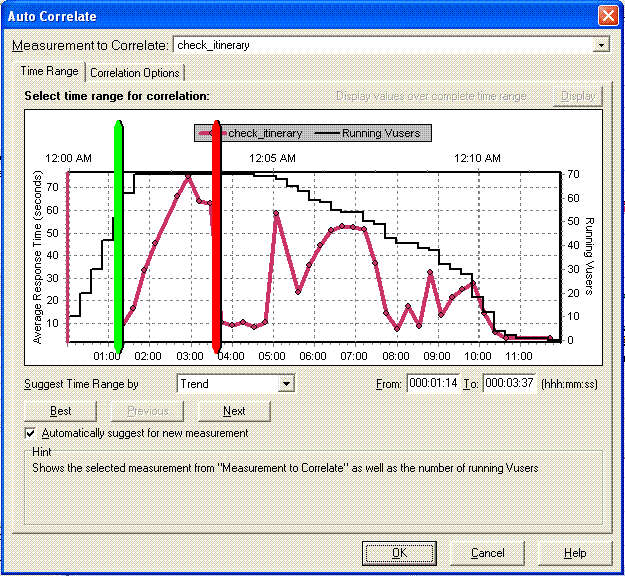Close the Auto Correlate dialog

(607, 16)
